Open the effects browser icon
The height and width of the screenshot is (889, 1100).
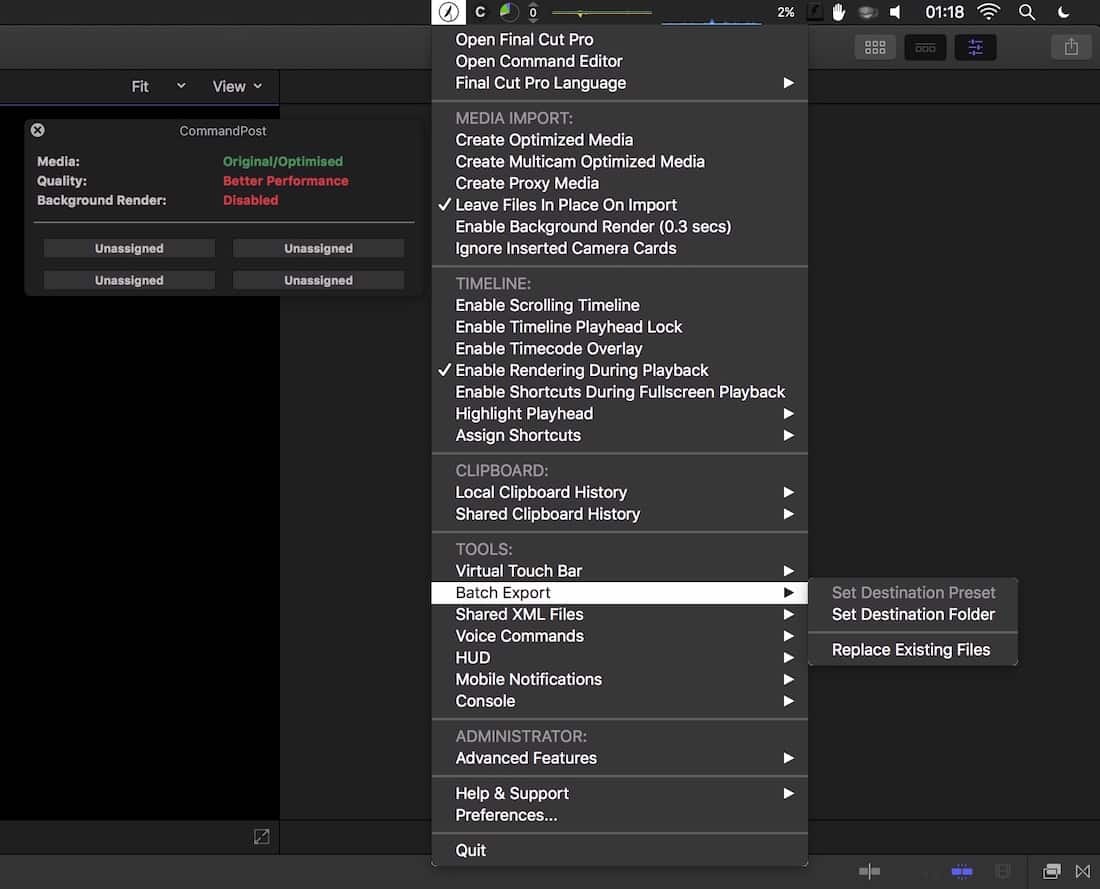pyautogui.click(x=1052, y=871)
